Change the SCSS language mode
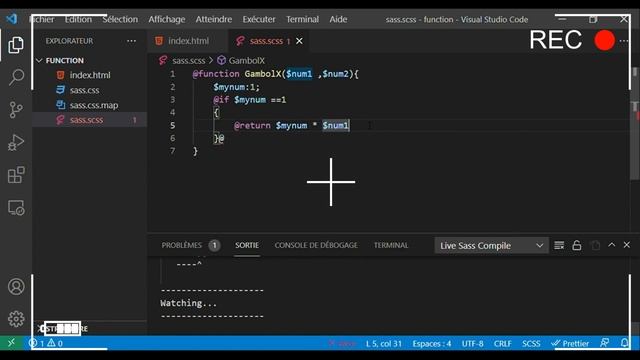This screenshot has width=640, height=360. 531,343
